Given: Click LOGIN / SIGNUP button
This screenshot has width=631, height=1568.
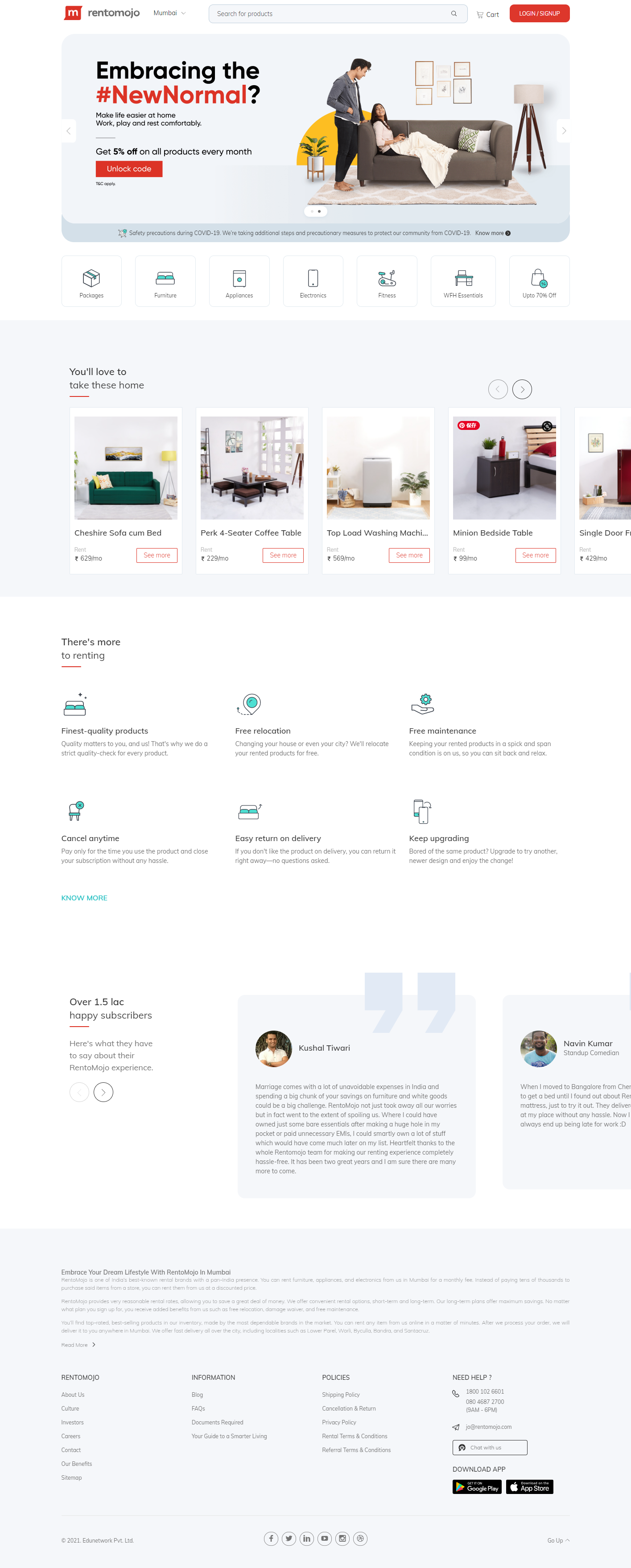Looking at the screenshot, I should tap(539, 13).
